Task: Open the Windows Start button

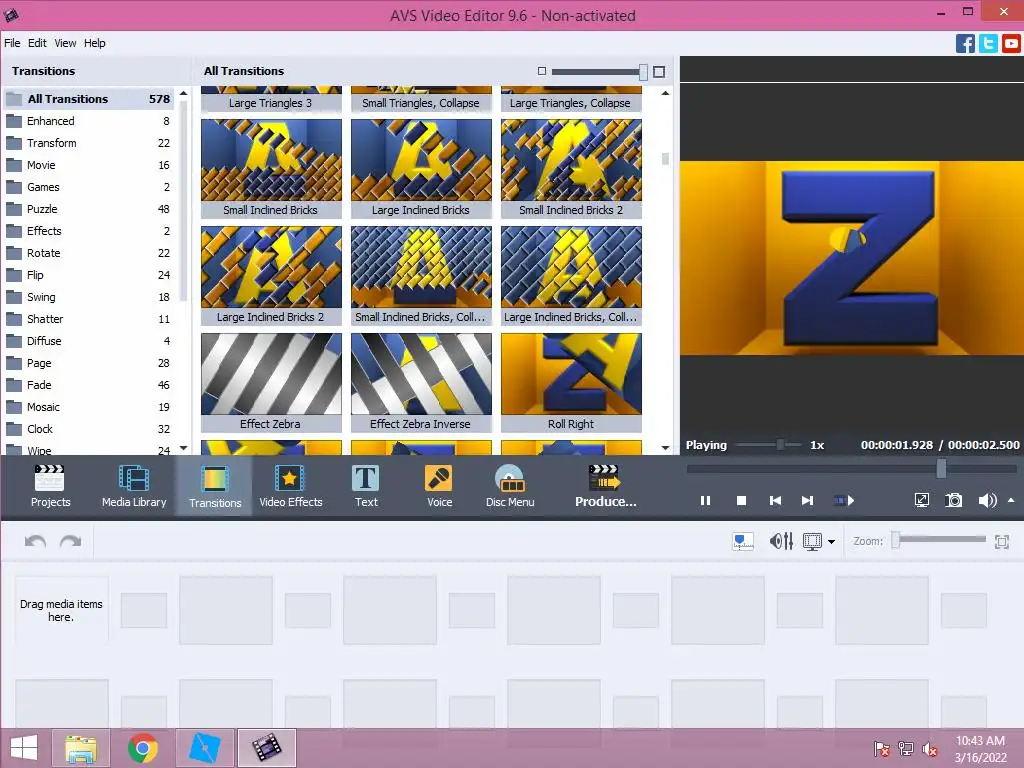Action: (x=24, y=748)
